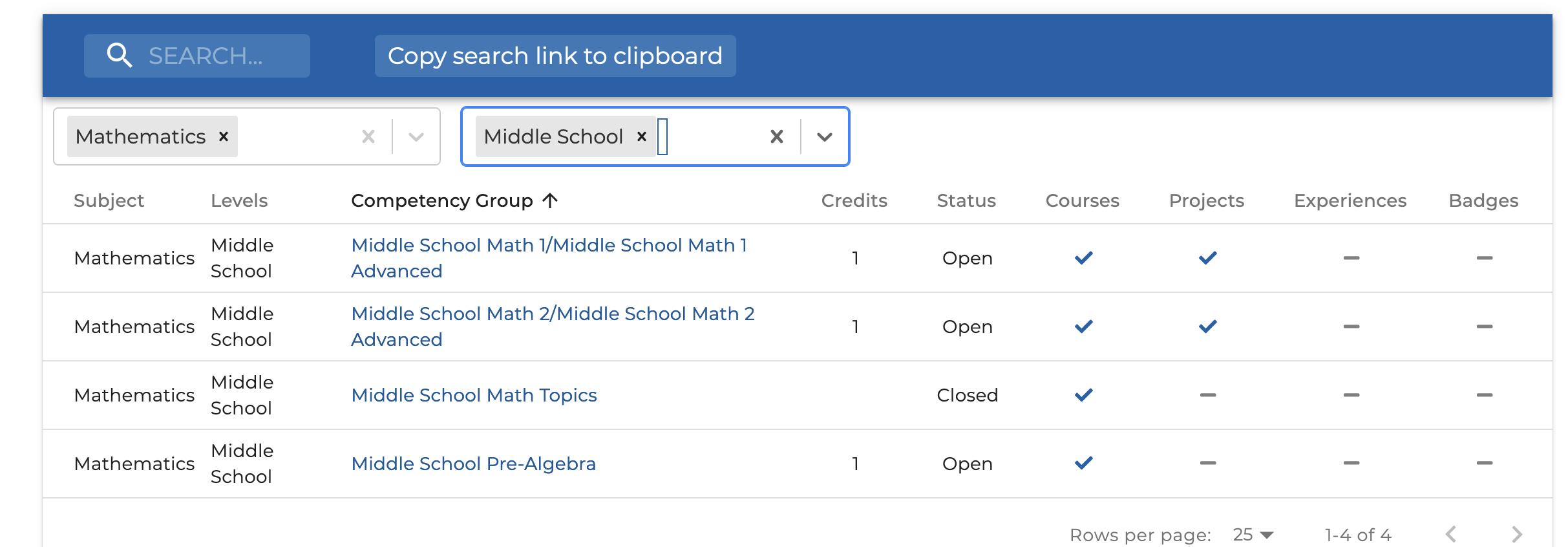The image size is (1568, 547).
Task: Clear all level filter selections
Action: pos(777,136)
